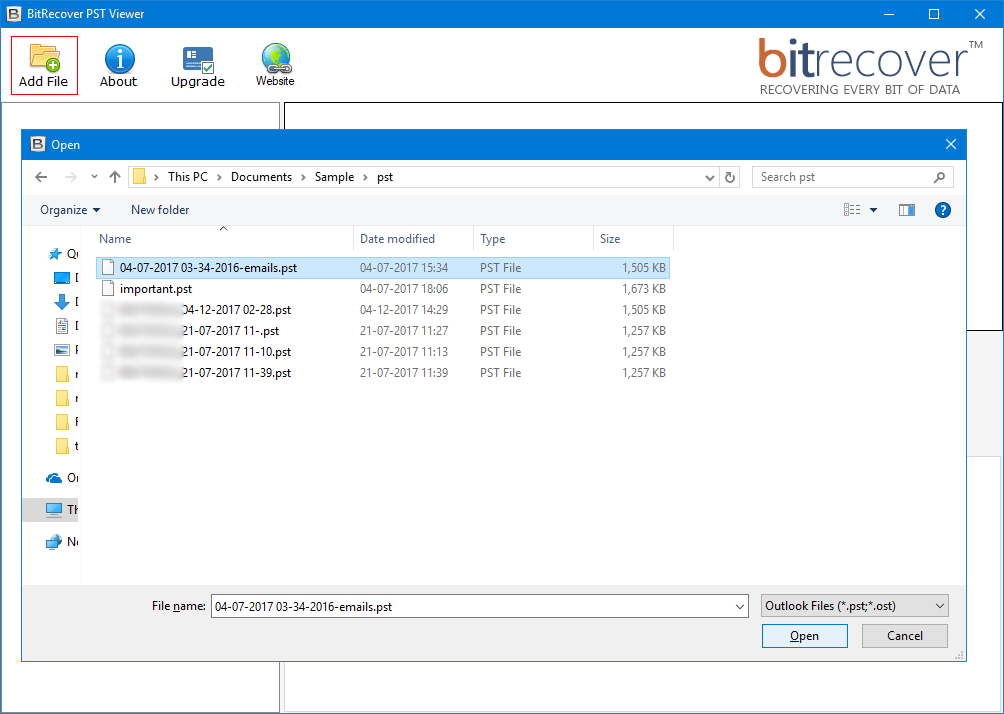The width and height of the screenshot is (1004, 714).
Task: Go up one folder level
Action: 115,177
